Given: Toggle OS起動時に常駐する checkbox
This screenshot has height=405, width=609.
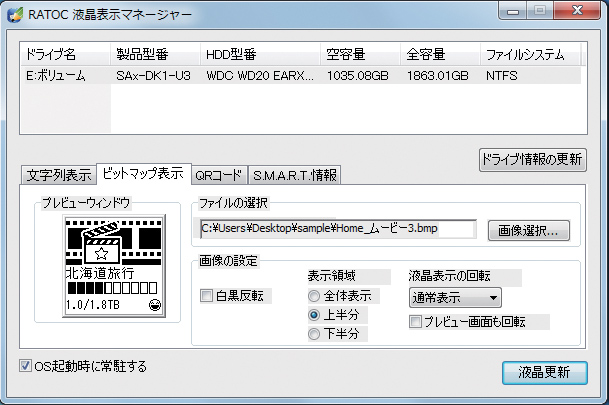Looking at the screenshot, I should click(x=25, y=366).
